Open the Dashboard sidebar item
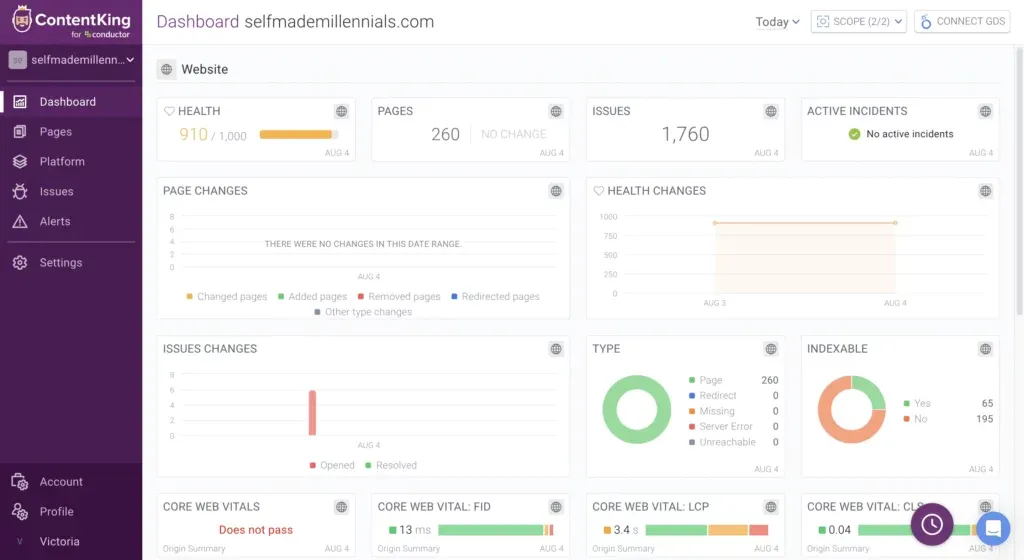 click(71, 102)
